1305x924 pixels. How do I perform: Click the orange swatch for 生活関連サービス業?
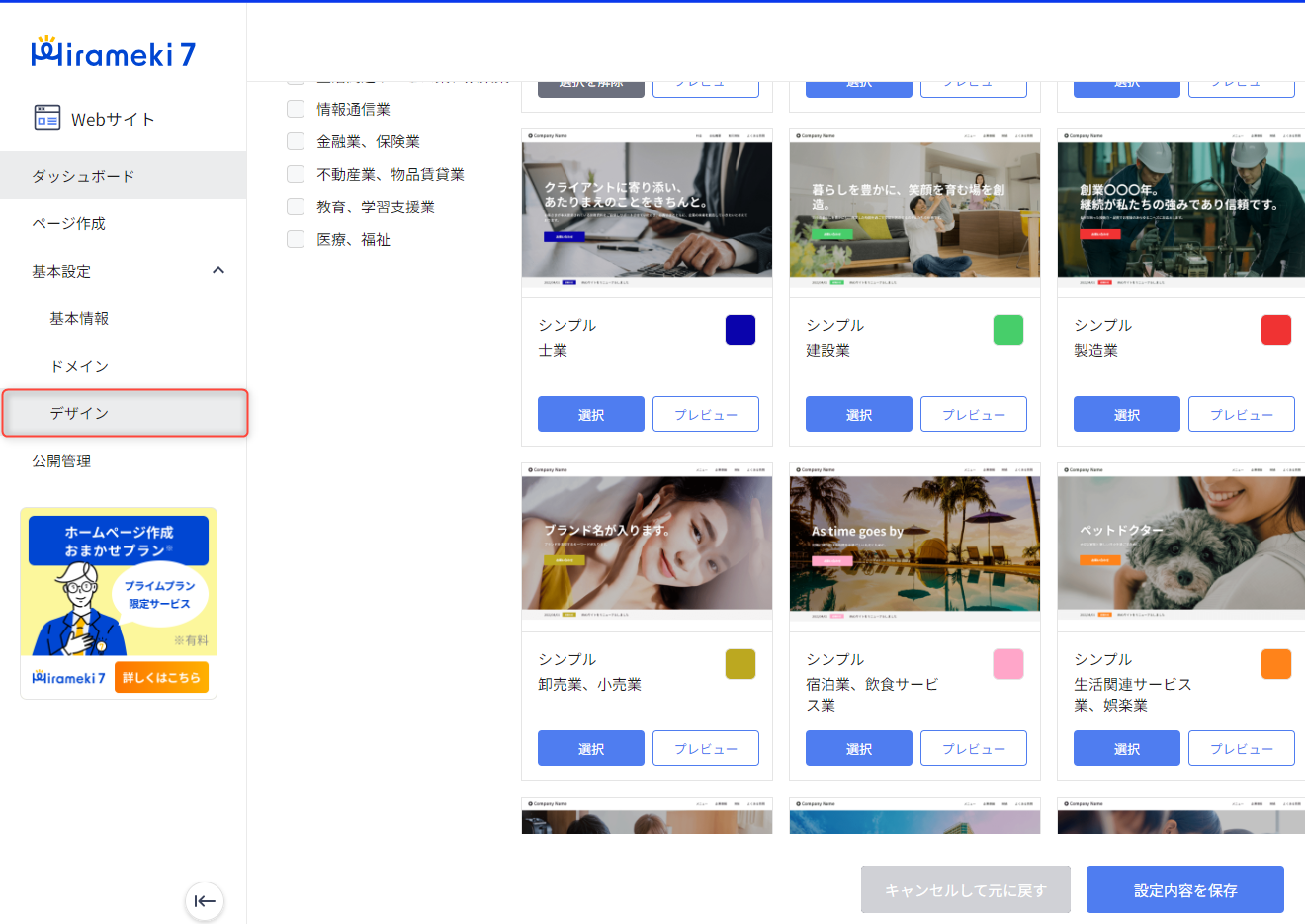(1276, 664)
